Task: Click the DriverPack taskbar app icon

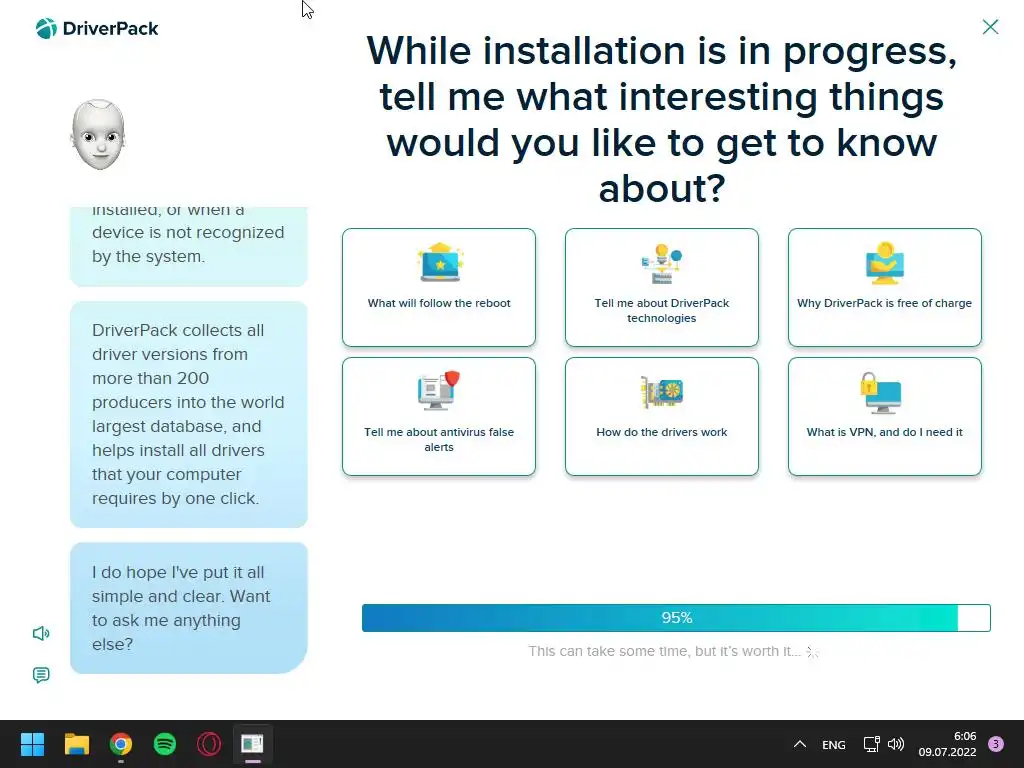Action: (253, 744)
